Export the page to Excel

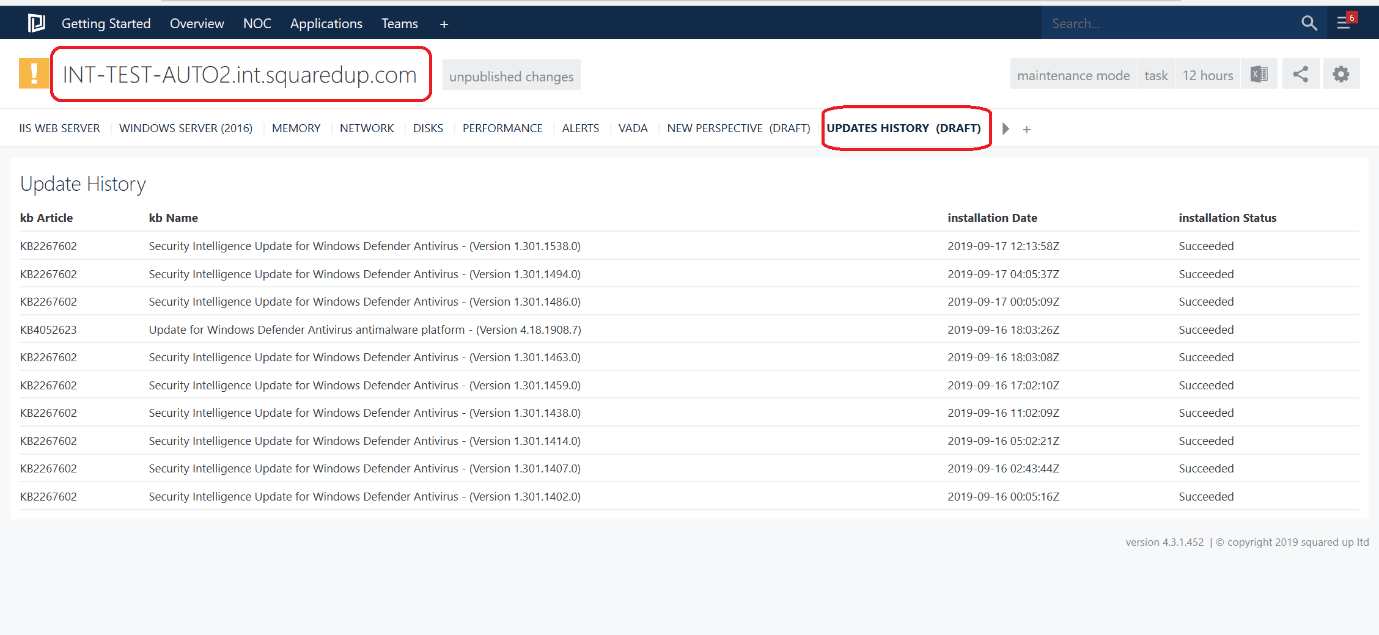pos(1259,75)
